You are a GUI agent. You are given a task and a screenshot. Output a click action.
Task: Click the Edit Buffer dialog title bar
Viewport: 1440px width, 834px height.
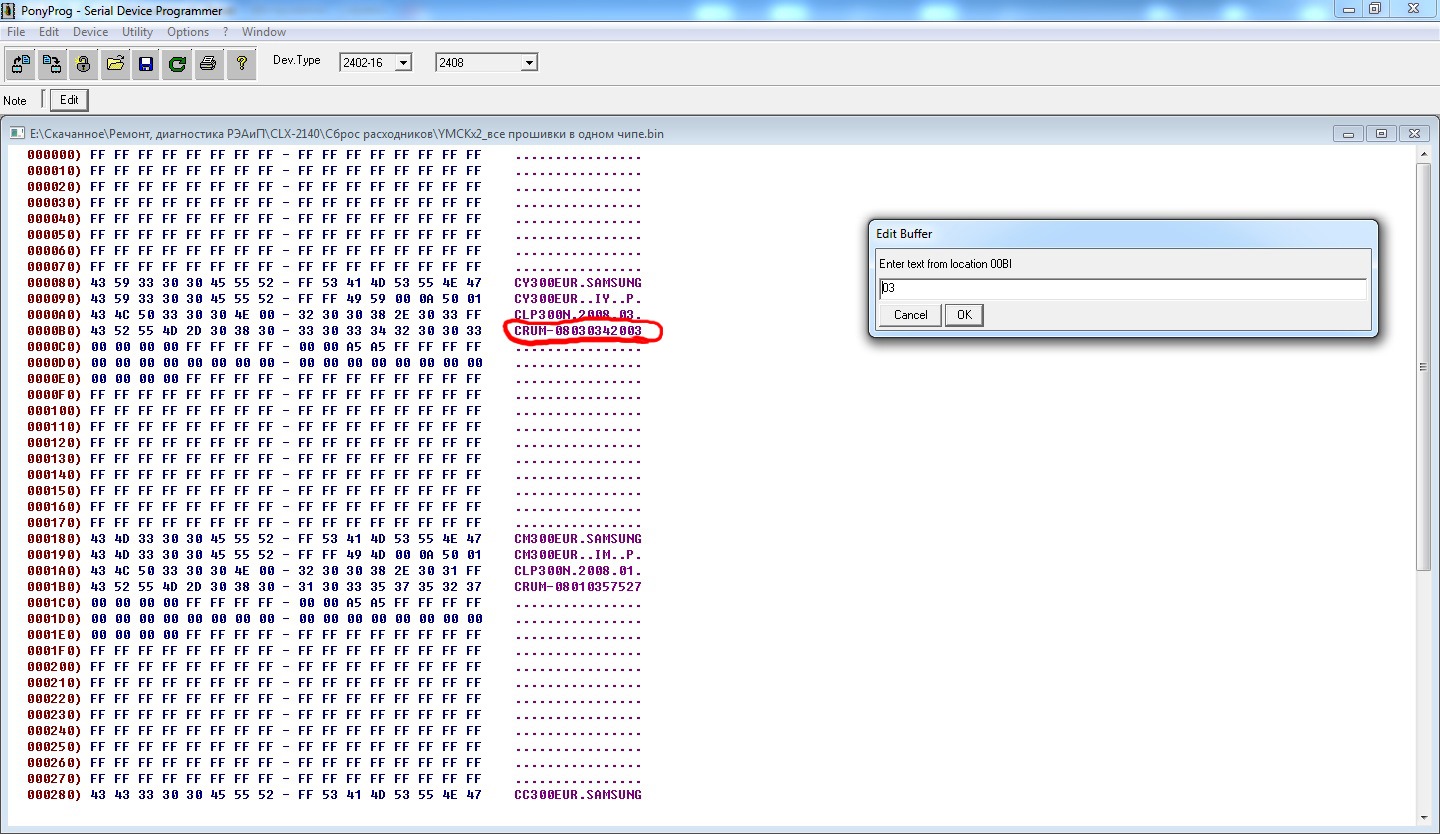[x=1123, y=233]
